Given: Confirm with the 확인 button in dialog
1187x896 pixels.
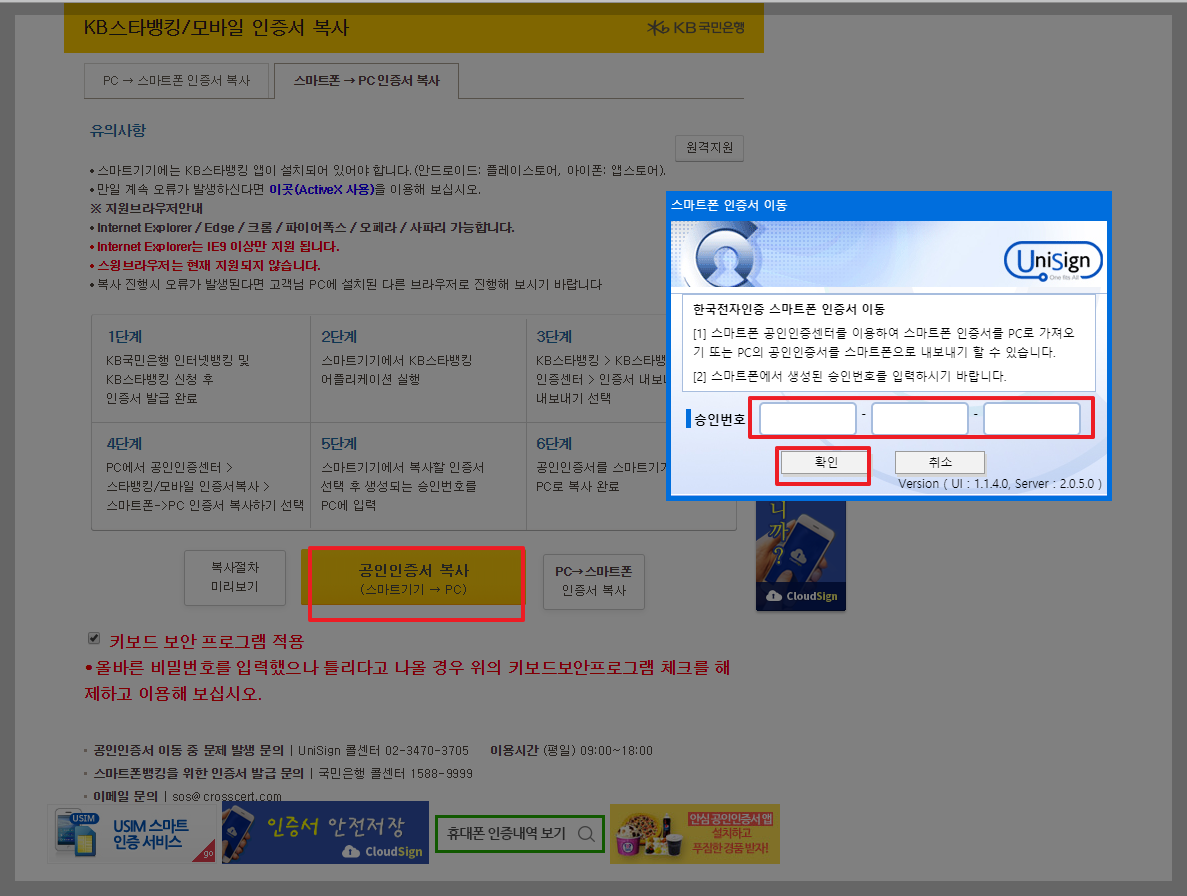Looking at the screenshot, I should (825, 462).
